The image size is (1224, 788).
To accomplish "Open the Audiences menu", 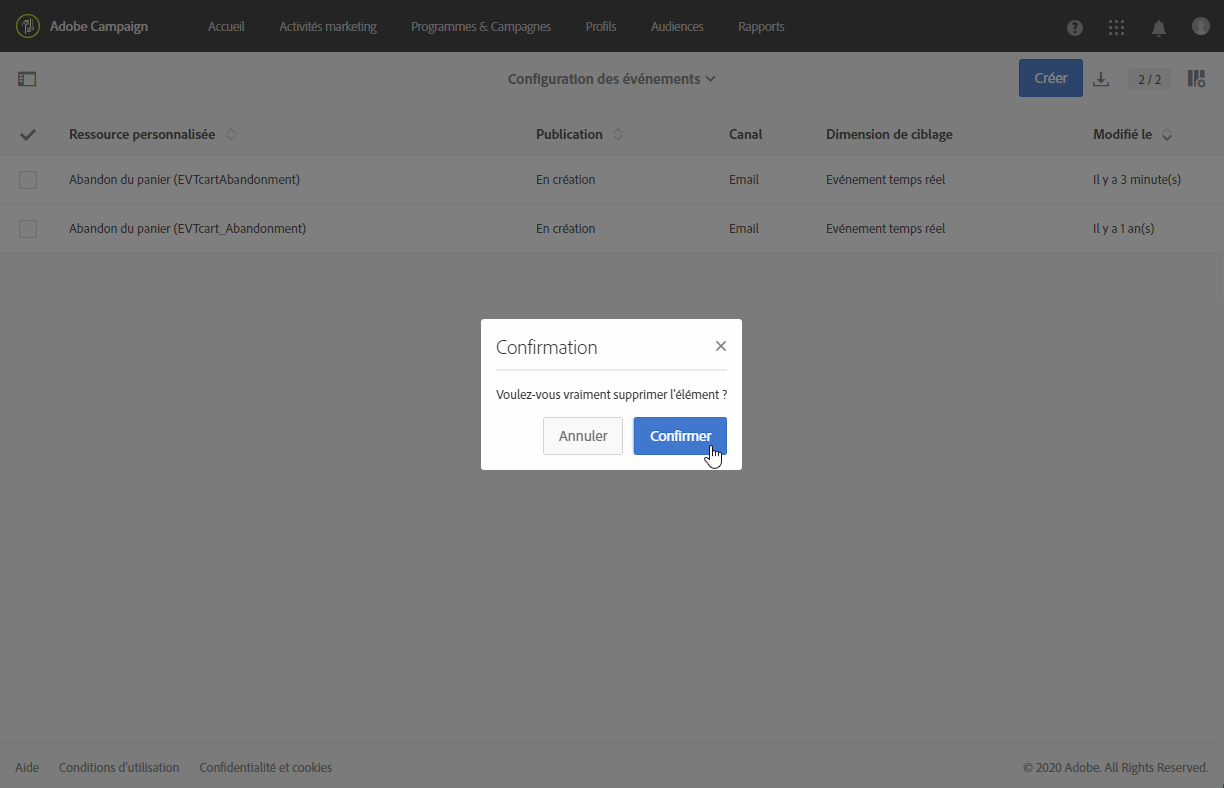I will [677, 27].
